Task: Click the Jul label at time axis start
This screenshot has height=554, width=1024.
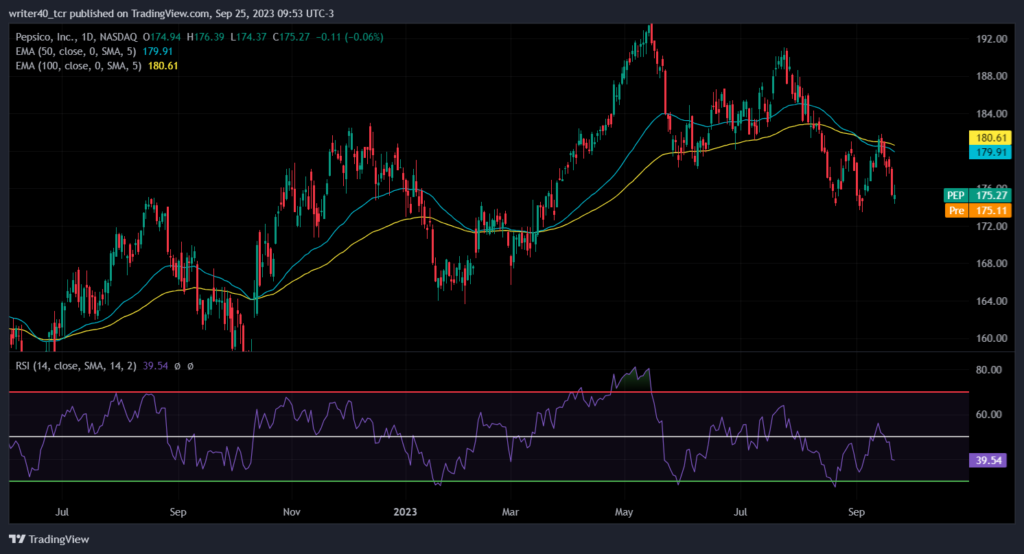Action: click(x=62, y=512)
